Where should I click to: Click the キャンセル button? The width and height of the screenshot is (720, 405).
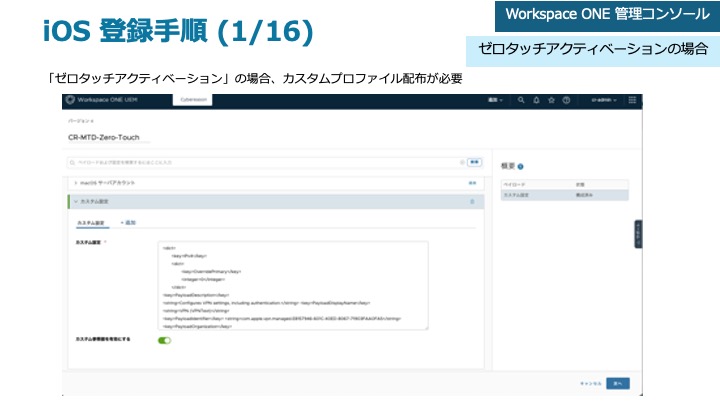tap(591, 383)
